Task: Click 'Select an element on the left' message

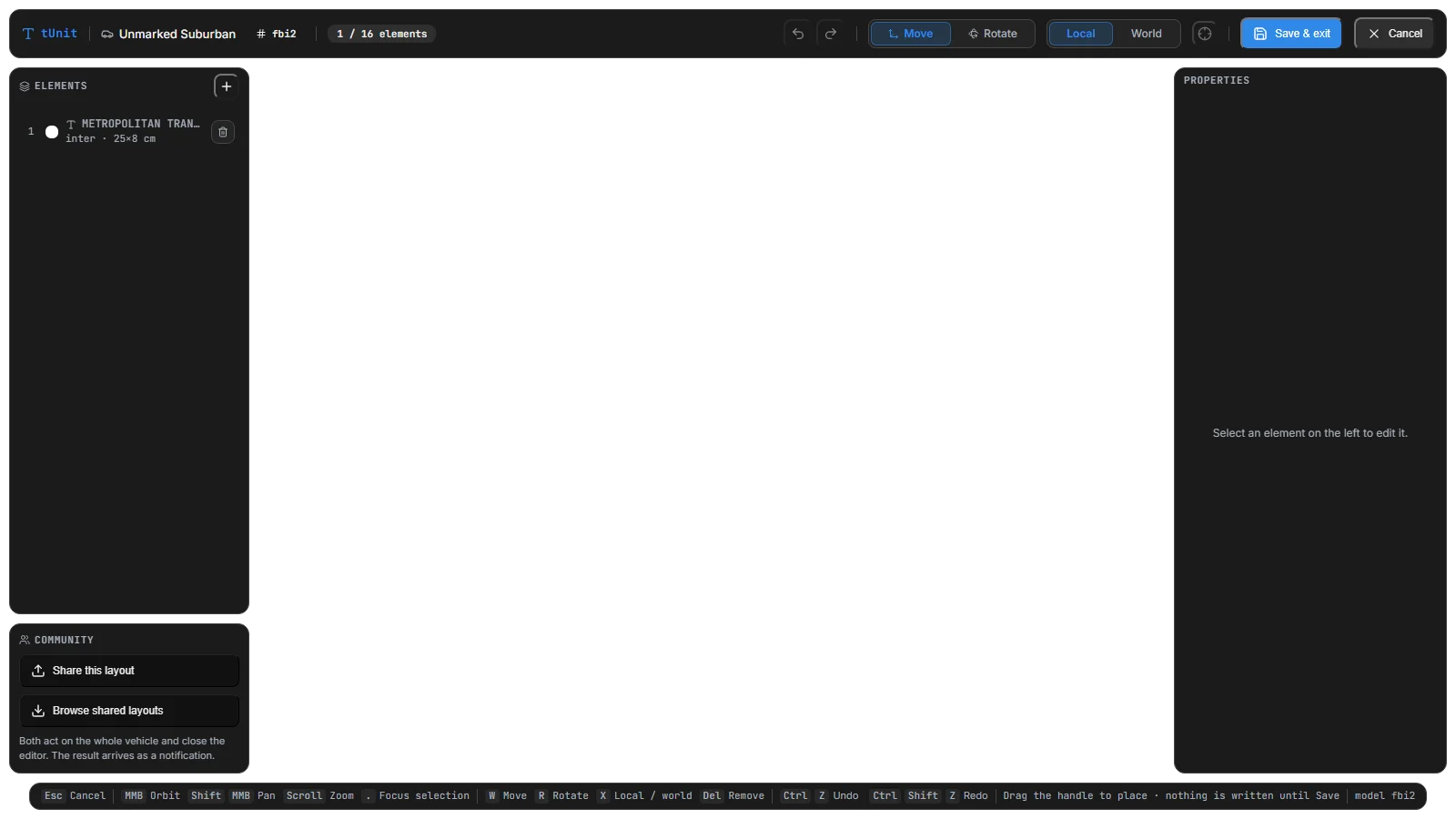Action: click(1310, 433)
